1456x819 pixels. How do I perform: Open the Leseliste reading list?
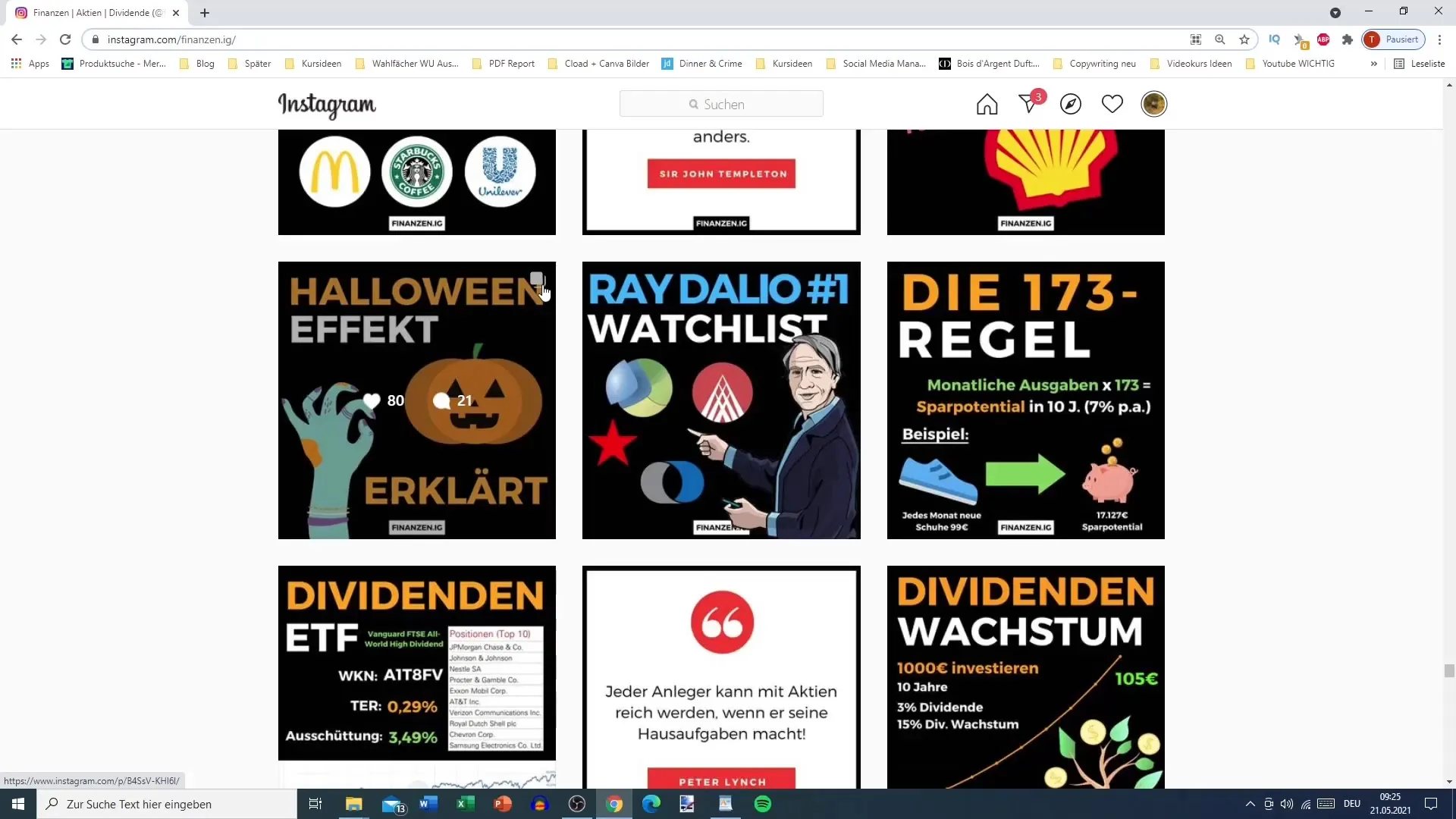coord(1420,64)
